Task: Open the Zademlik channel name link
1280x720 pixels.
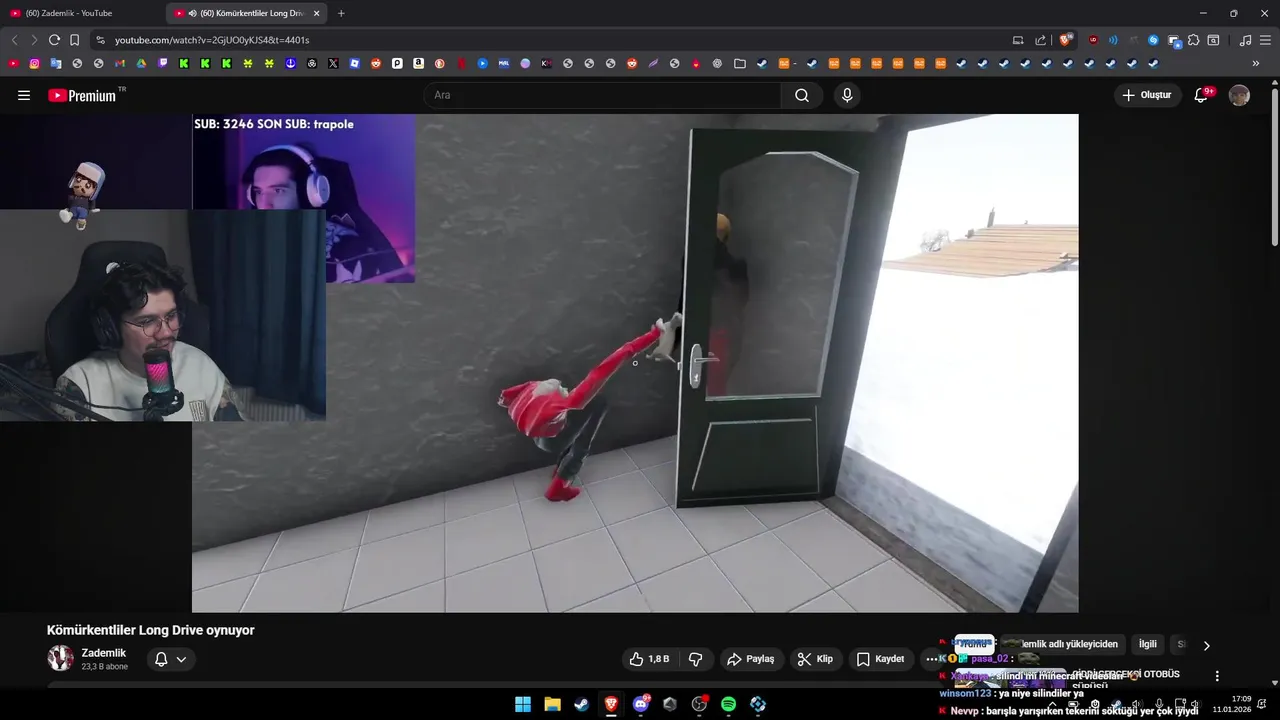Action: click(x=104, y=653)
